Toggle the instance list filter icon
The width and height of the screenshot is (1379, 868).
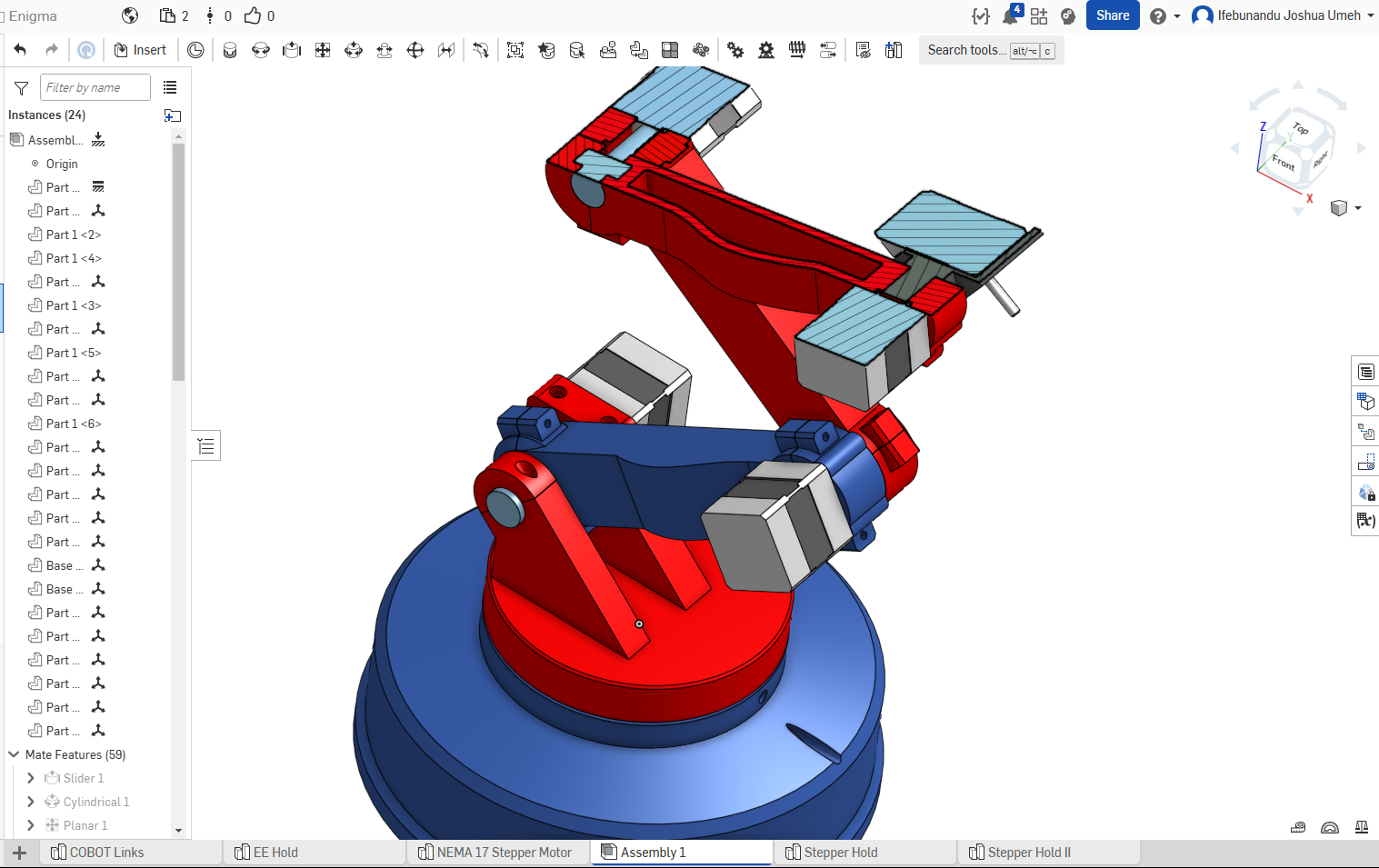21,88
